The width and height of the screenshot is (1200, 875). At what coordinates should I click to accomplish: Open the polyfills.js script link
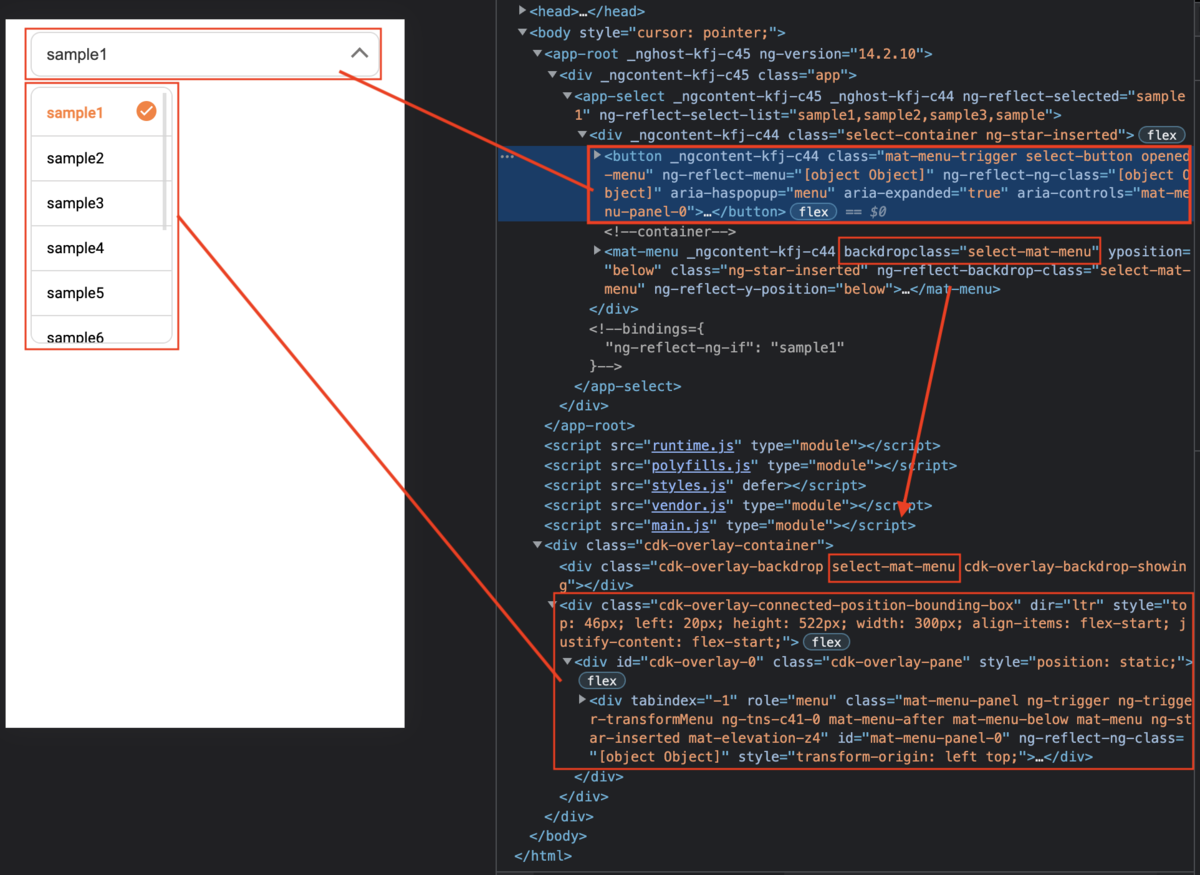[701, 466]
